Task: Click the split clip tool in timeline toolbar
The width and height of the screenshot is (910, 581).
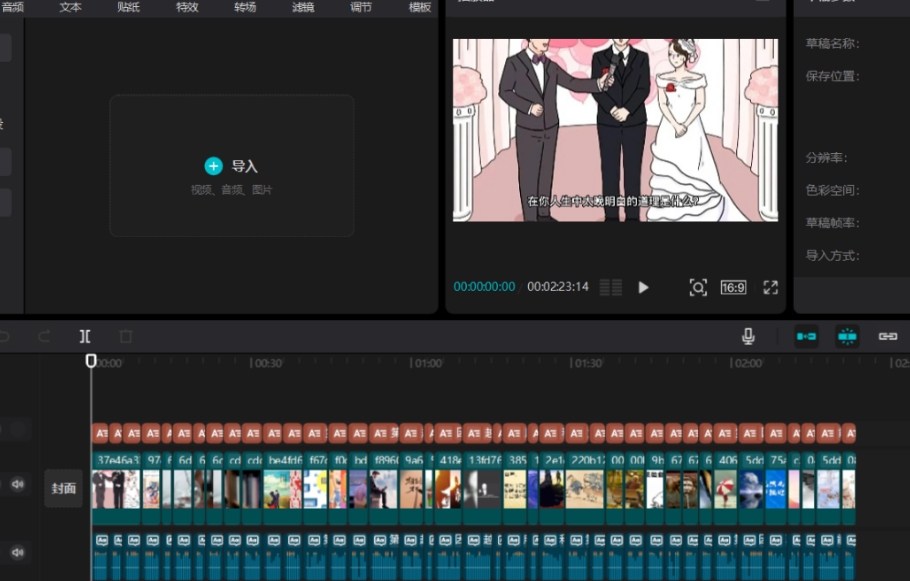Action: tap(85, 337)
